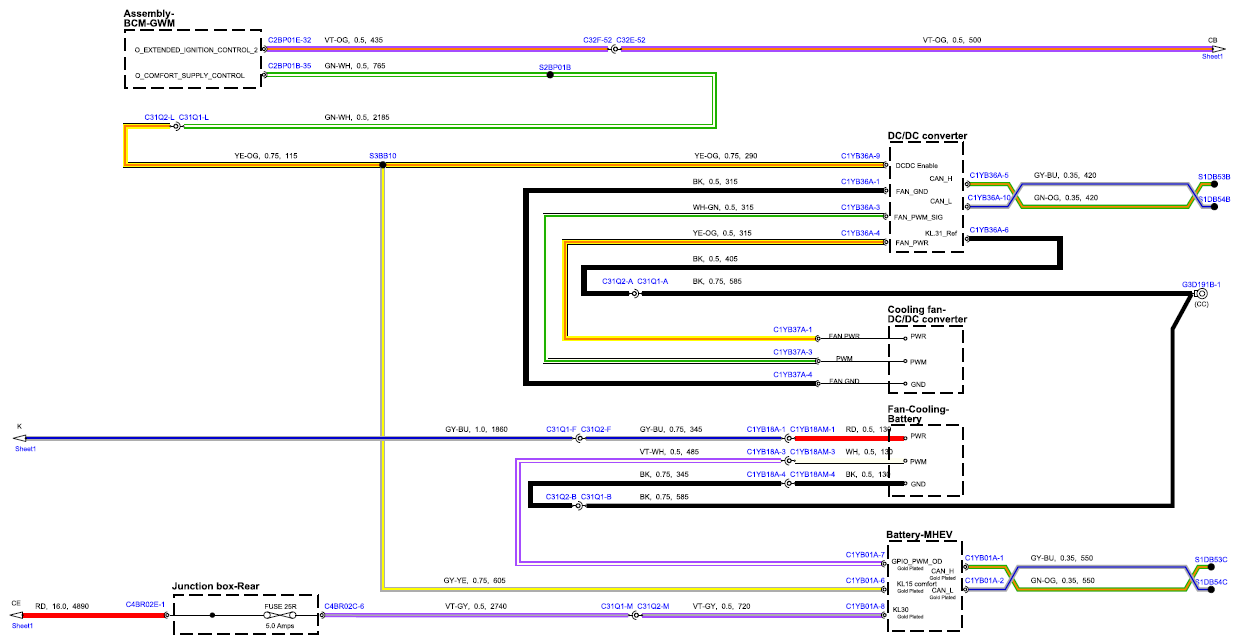1240x644 pixels.
Task: Click wire label GY-BU, 1.0, 1860
Action: pos(476,429)
